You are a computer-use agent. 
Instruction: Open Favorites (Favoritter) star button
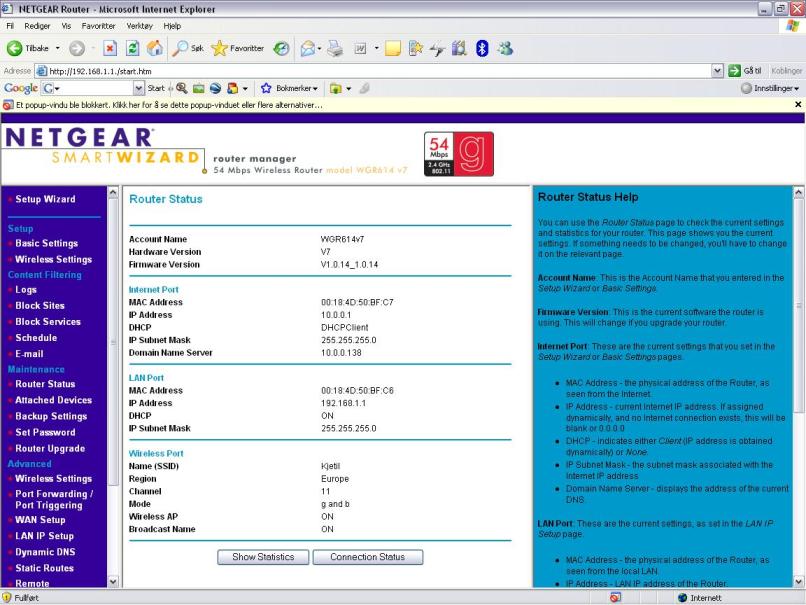click(237, 48)
